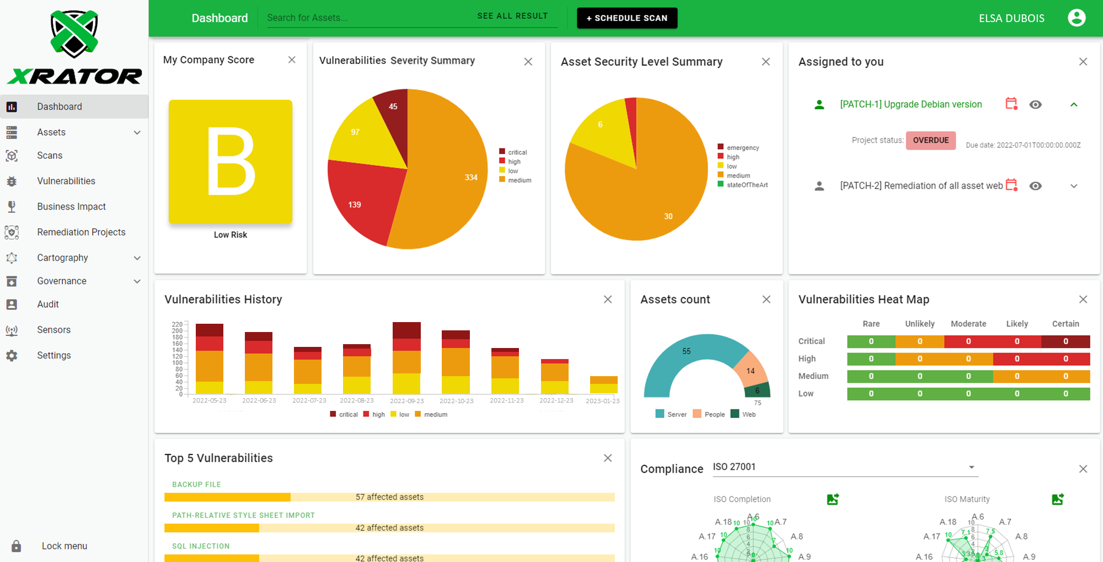Click the Scans sidebar icon
Screen dimensions: 1103x562
point(11,155)
